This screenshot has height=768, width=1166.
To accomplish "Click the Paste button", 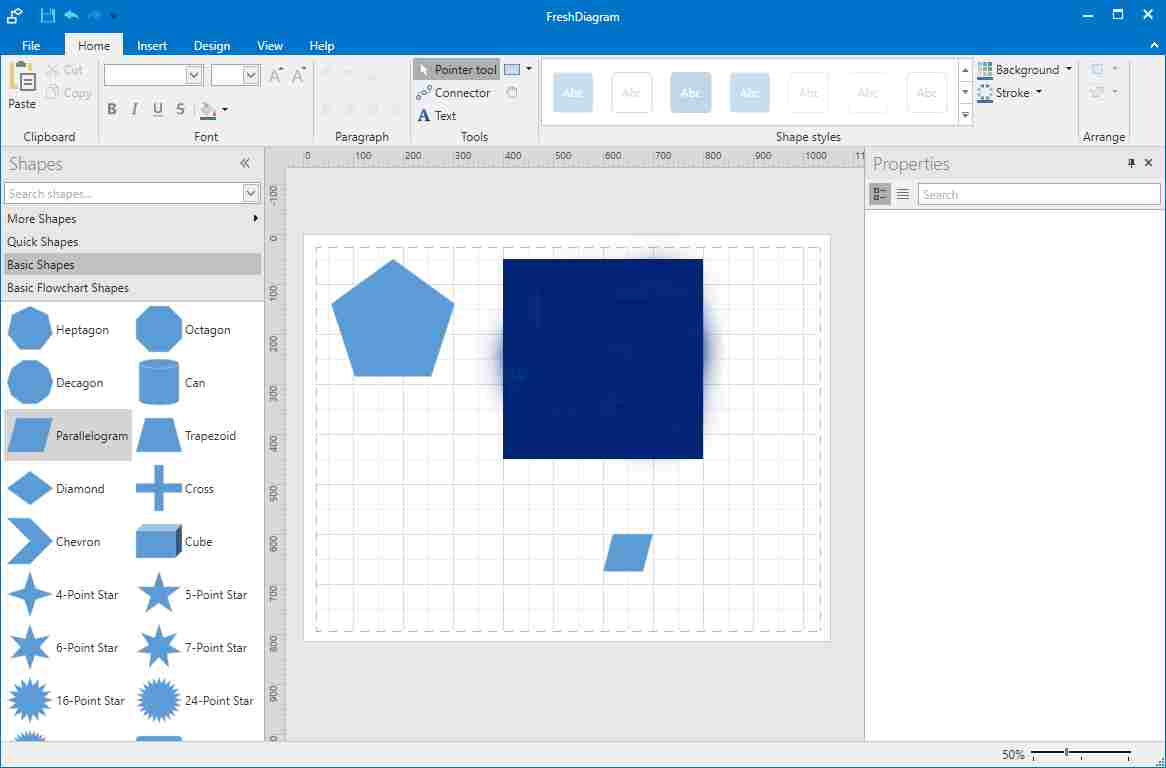I will (22, 86).
